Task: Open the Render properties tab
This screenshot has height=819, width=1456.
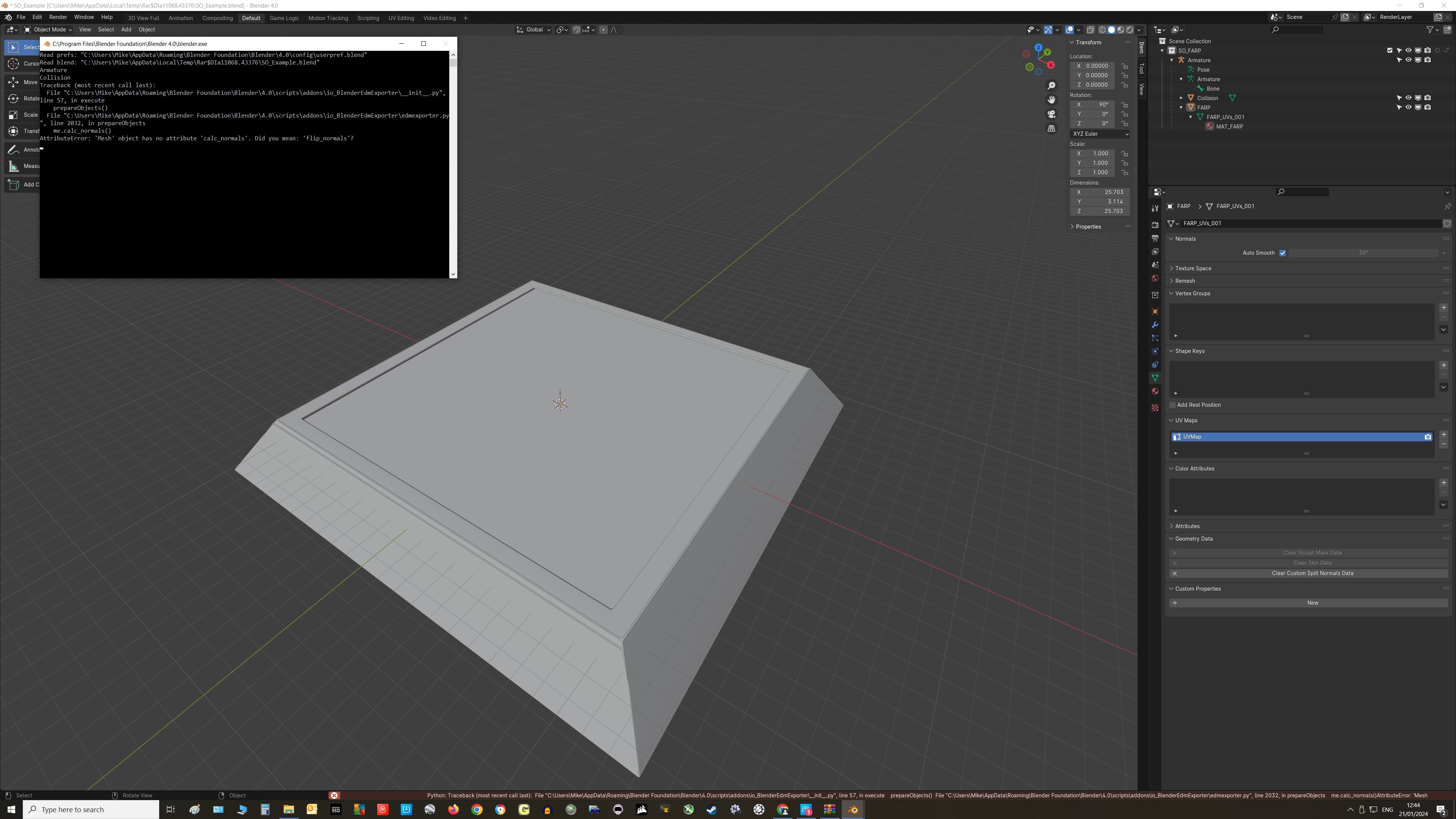Action: pos(1155,225)
